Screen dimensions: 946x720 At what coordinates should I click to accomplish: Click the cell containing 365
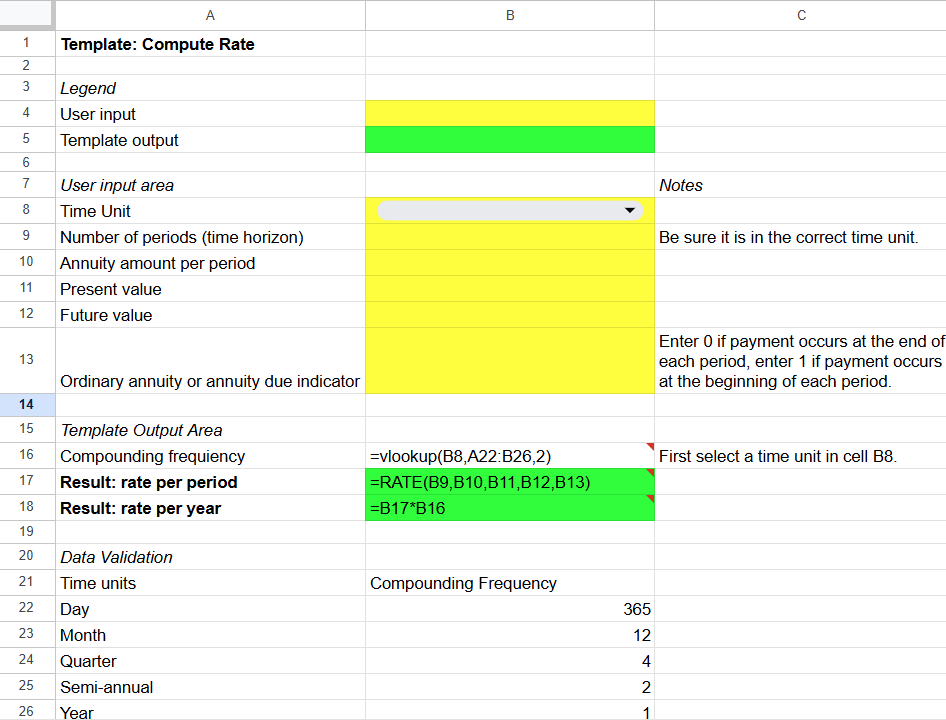point(510,609)
